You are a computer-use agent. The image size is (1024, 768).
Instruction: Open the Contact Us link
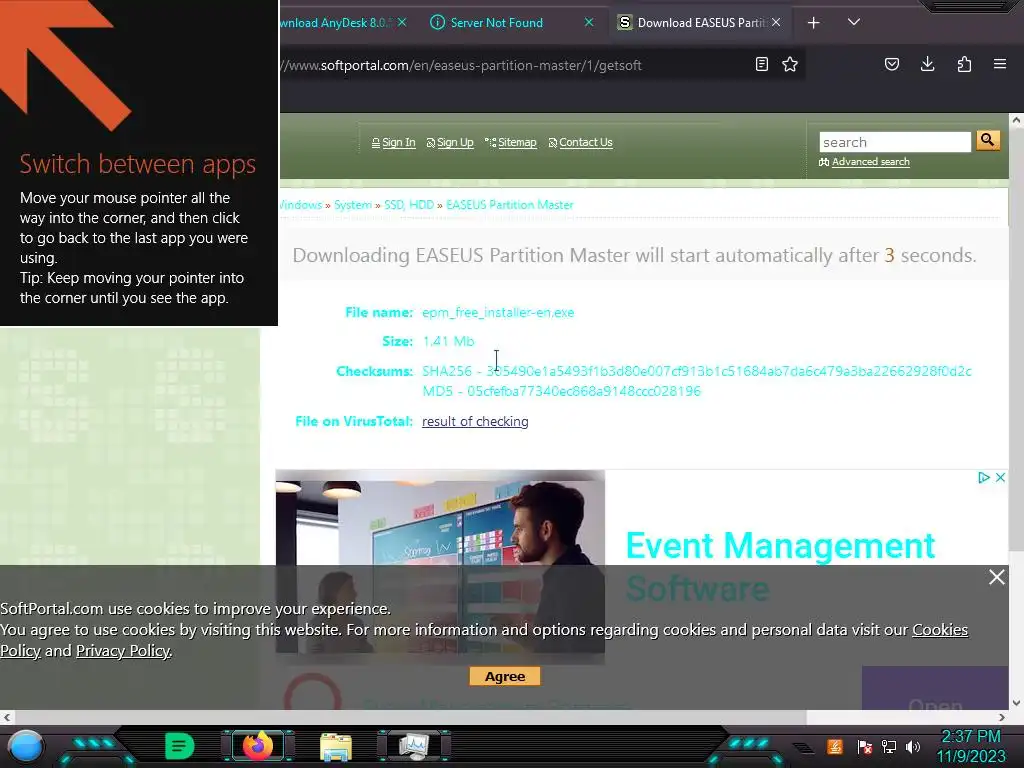click(585, 142)
